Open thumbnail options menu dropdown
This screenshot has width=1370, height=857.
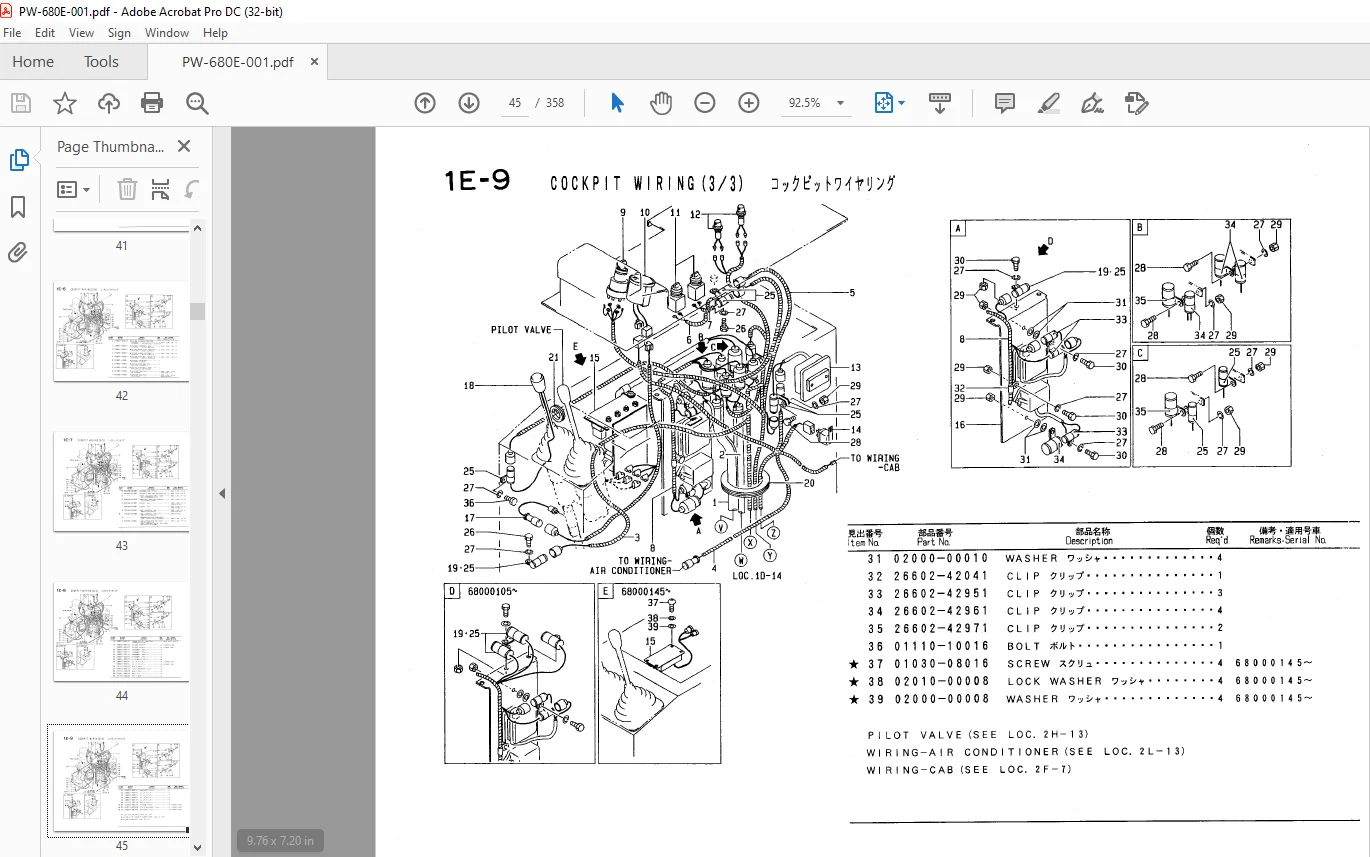(74, 189)
